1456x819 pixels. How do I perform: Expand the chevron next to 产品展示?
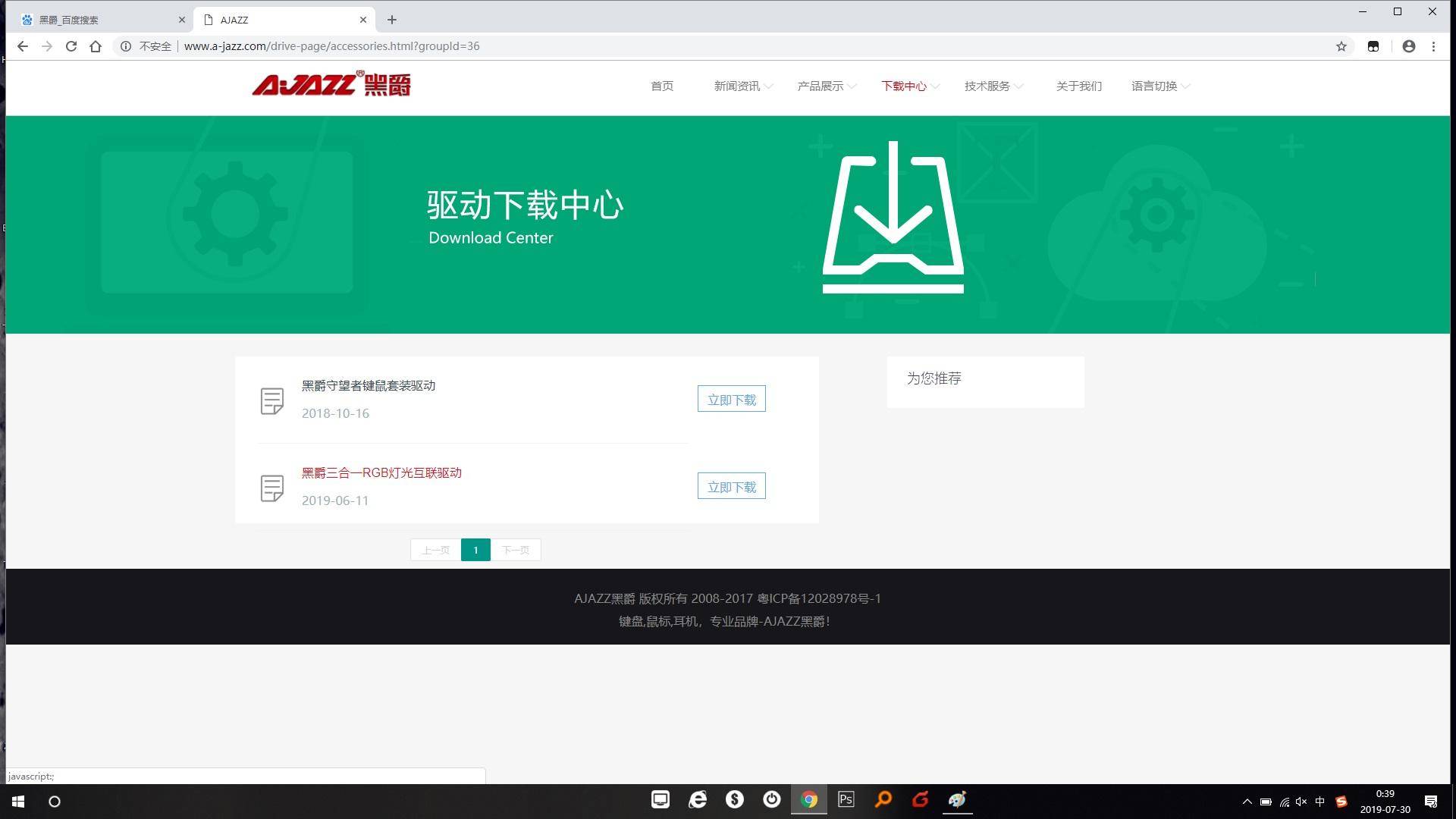852,86
